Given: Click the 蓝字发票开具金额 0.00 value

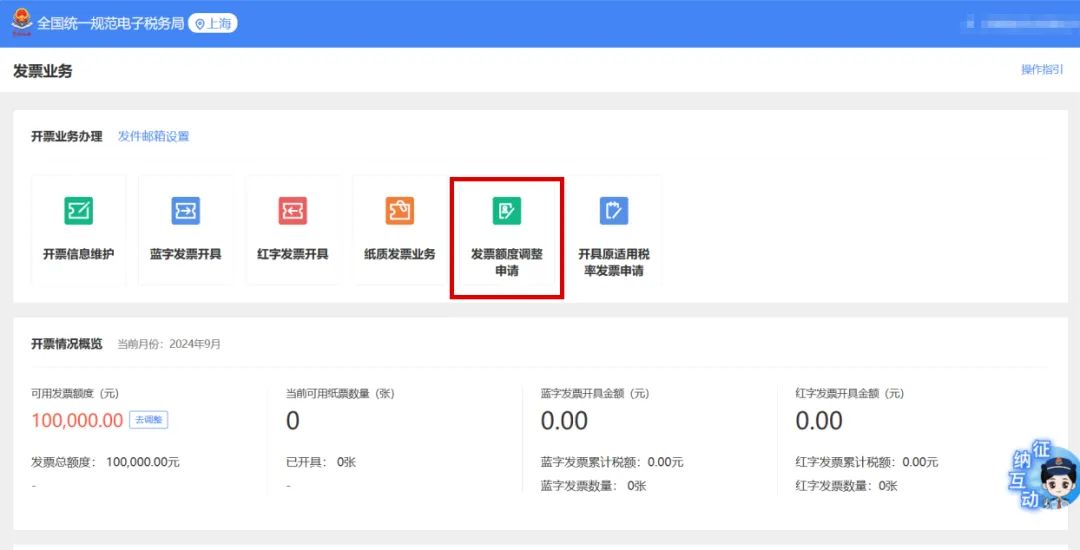Looking at the screenshot, I should point(564,421).
